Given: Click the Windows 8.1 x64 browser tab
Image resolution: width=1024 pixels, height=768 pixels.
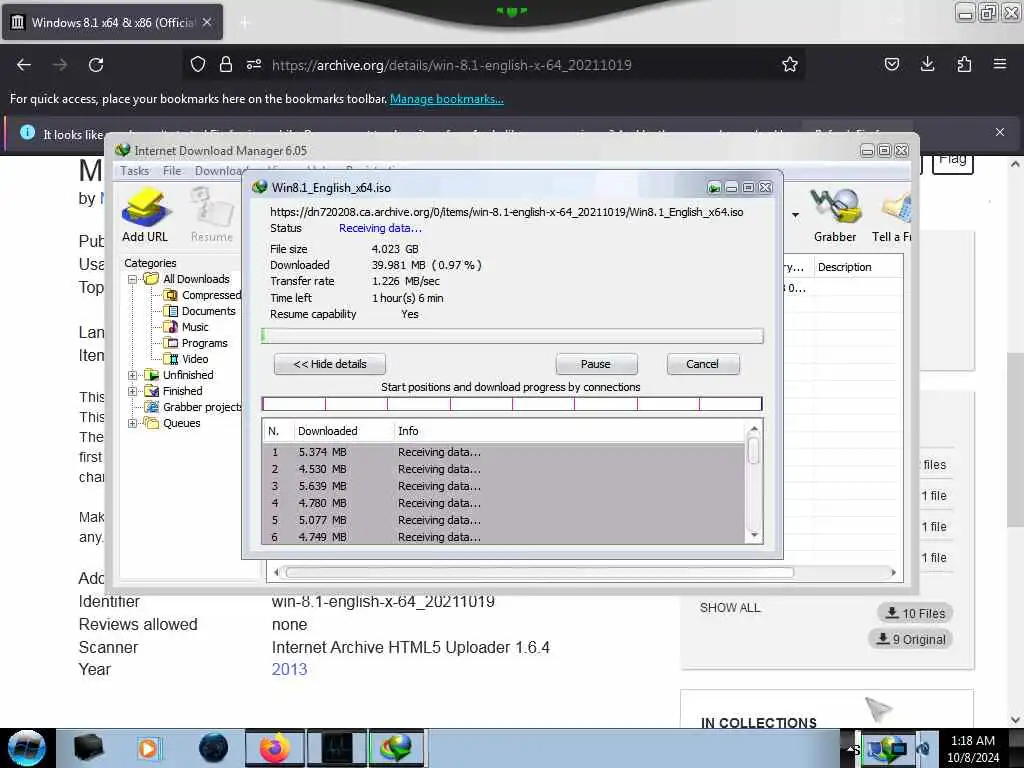Looking at the screenshot, I should (x=112, y=22).
